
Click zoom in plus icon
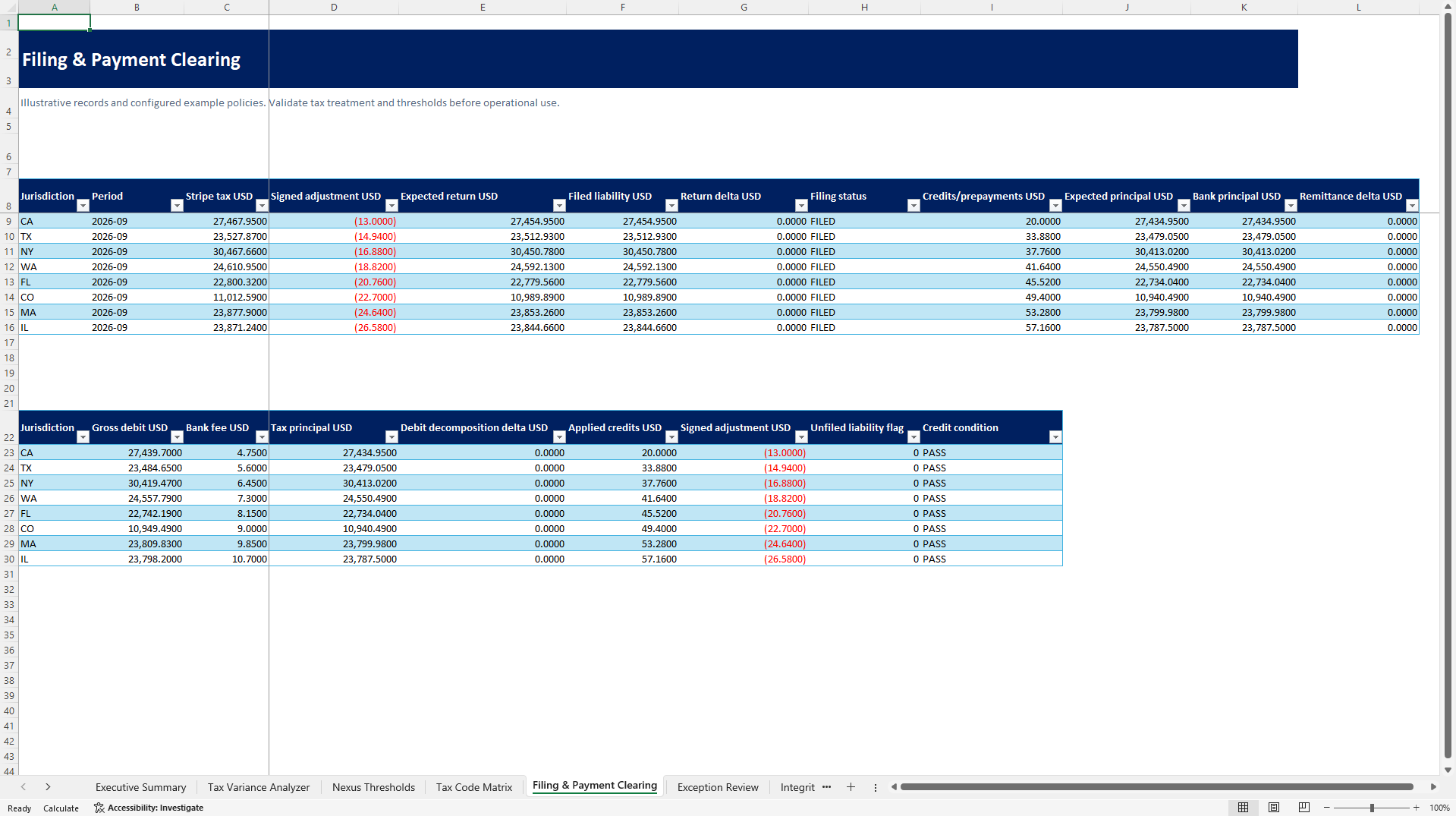click(1416, 808)
